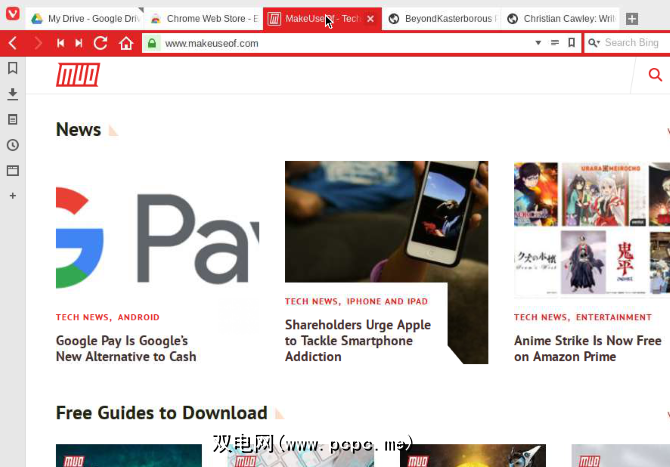Switch to Chrome Web Store tab

204,19
